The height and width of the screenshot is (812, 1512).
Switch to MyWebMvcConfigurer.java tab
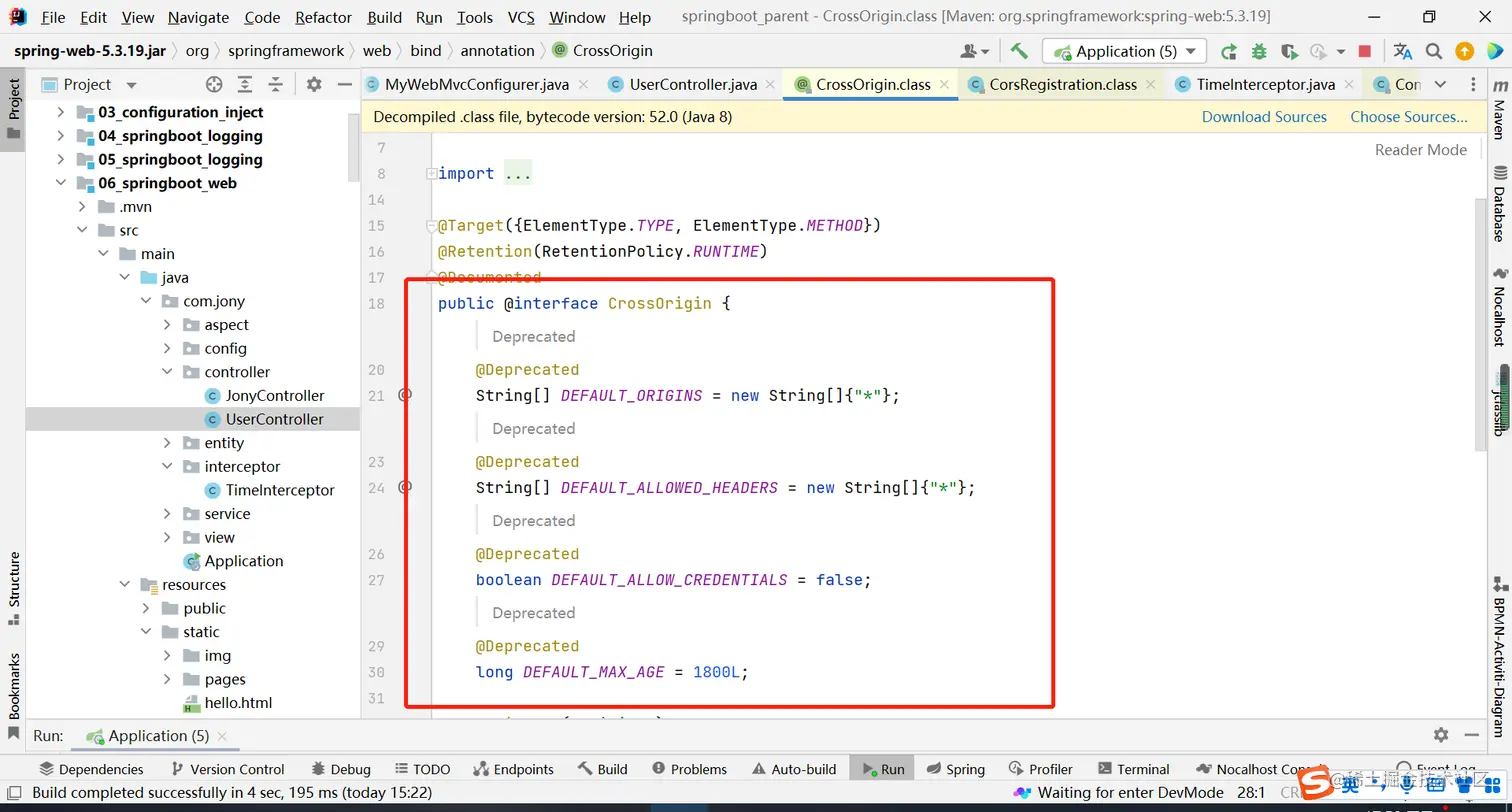coord(477,84)
